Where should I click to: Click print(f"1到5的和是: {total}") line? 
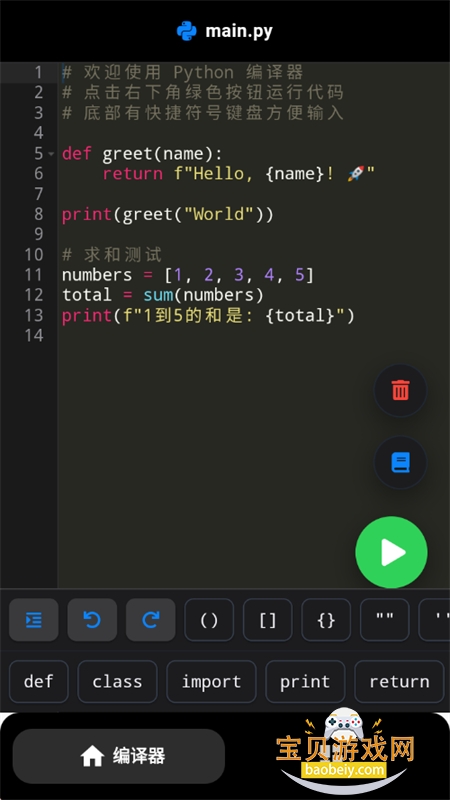pos(208,315)
